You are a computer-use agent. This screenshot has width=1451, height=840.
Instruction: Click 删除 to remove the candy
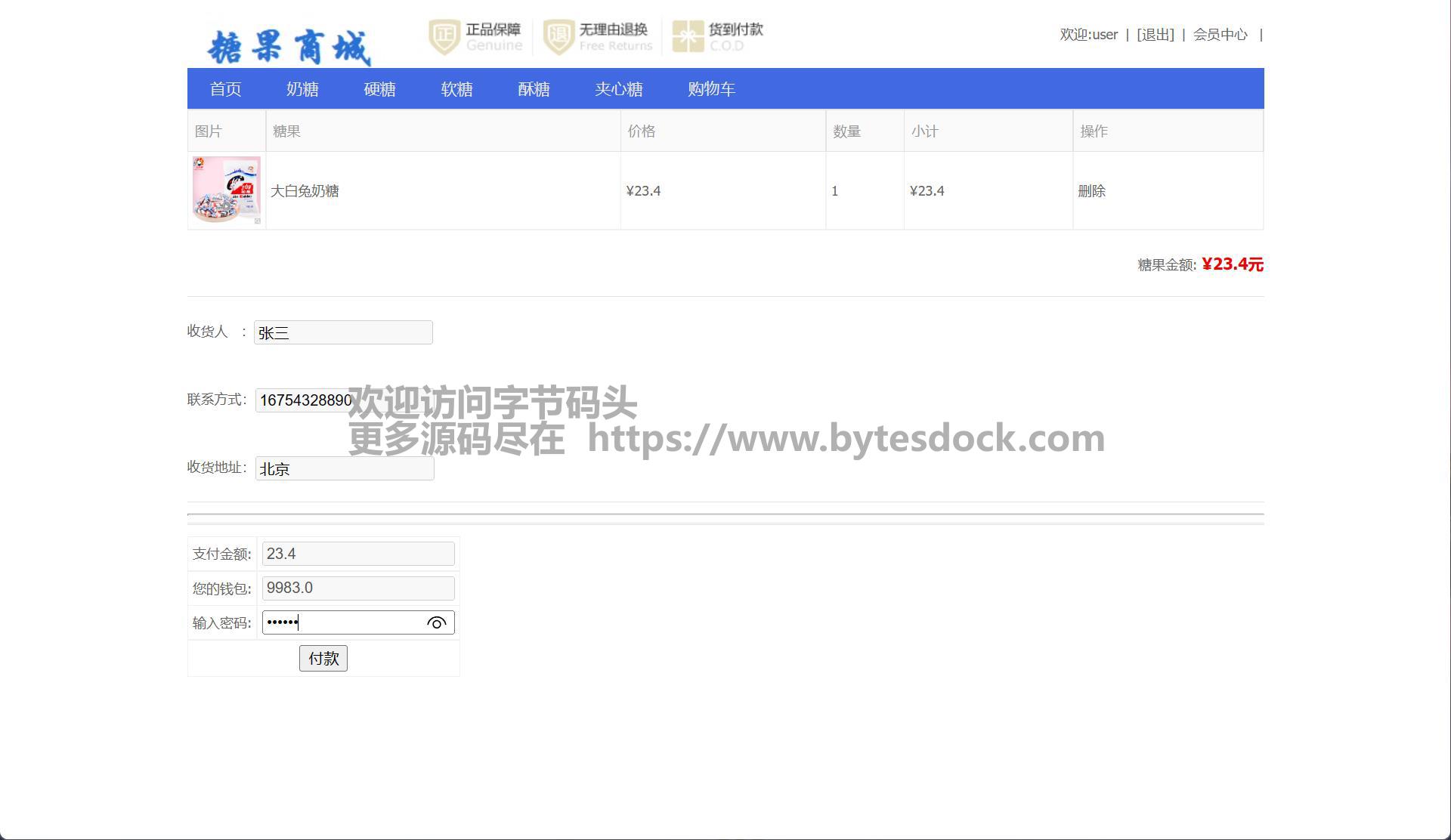1091,191
